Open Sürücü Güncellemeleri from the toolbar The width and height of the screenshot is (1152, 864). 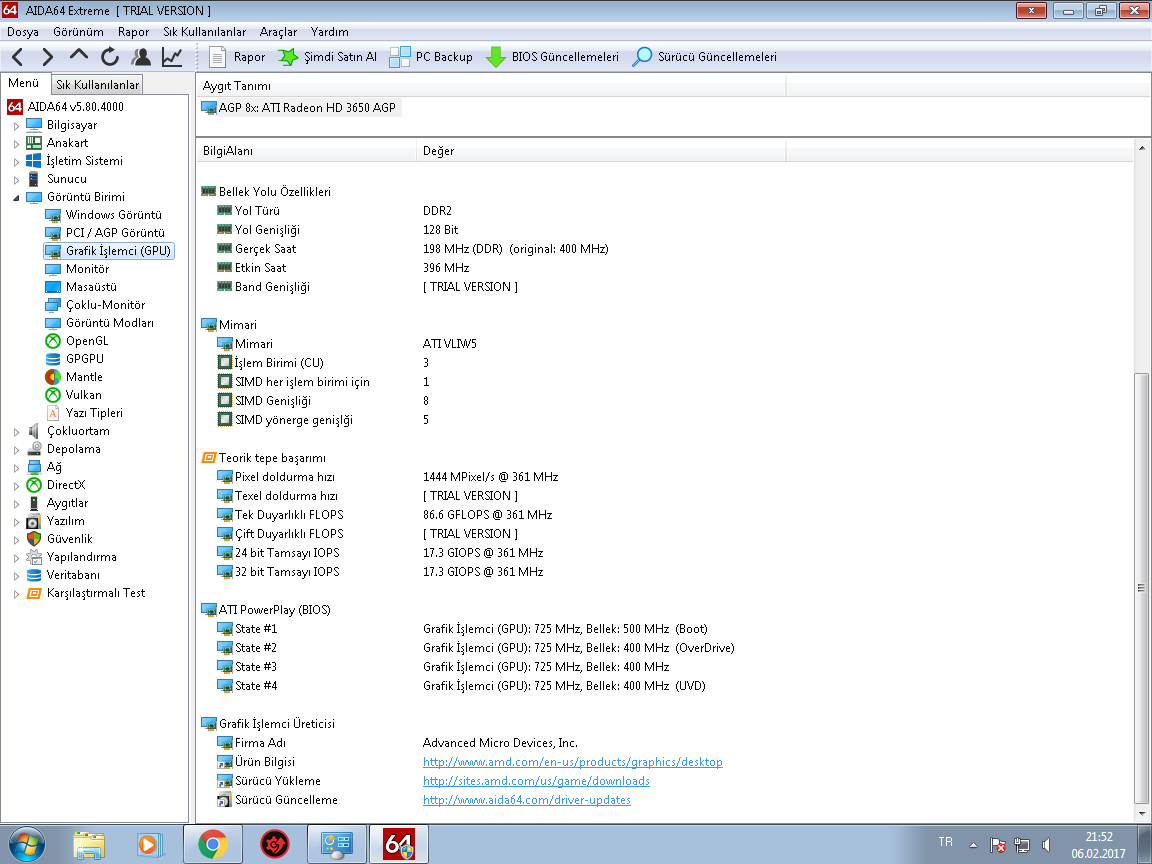pyautogui.click(x=705, y=57)
